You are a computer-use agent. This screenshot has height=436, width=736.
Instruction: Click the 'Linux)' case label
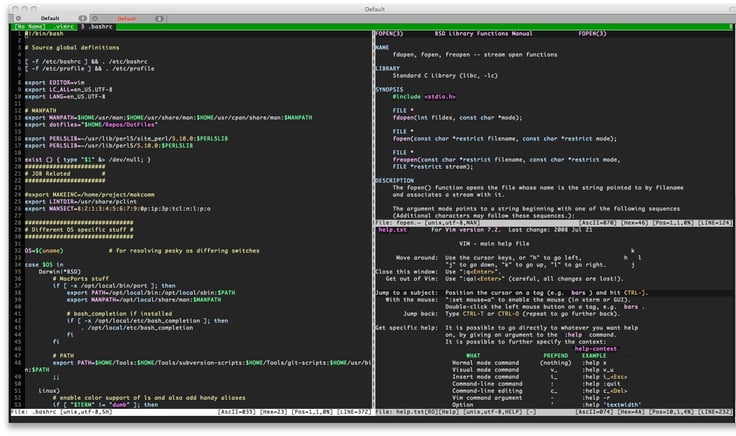pyautogui.click(x=49, y=390)
